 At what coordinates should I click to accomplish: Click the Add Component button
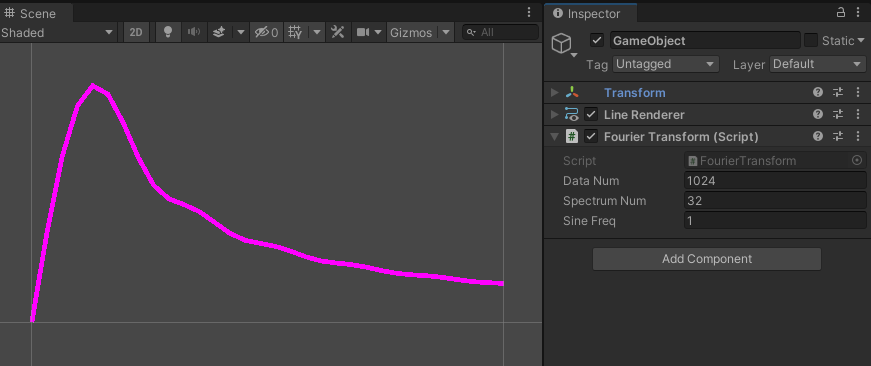point(707,259)
